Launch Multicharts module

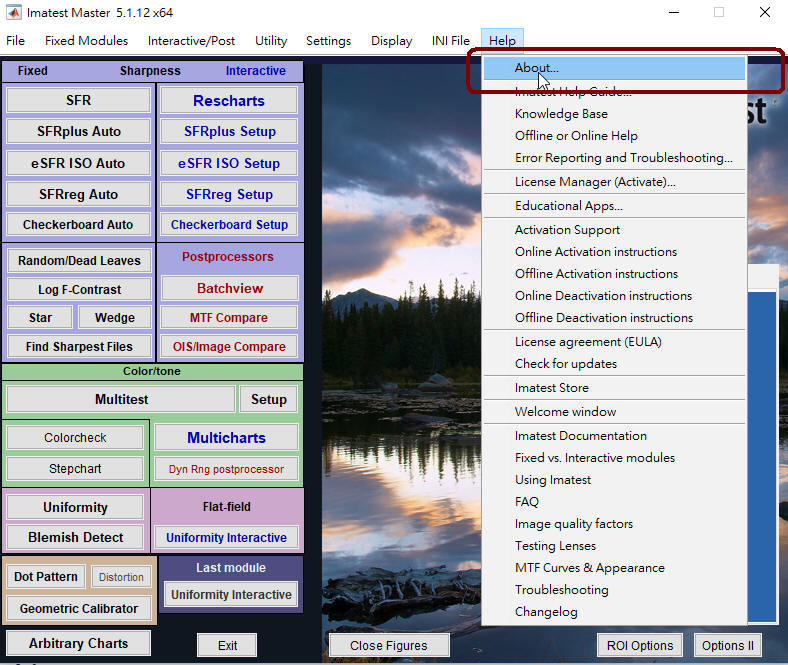(226, 437)
